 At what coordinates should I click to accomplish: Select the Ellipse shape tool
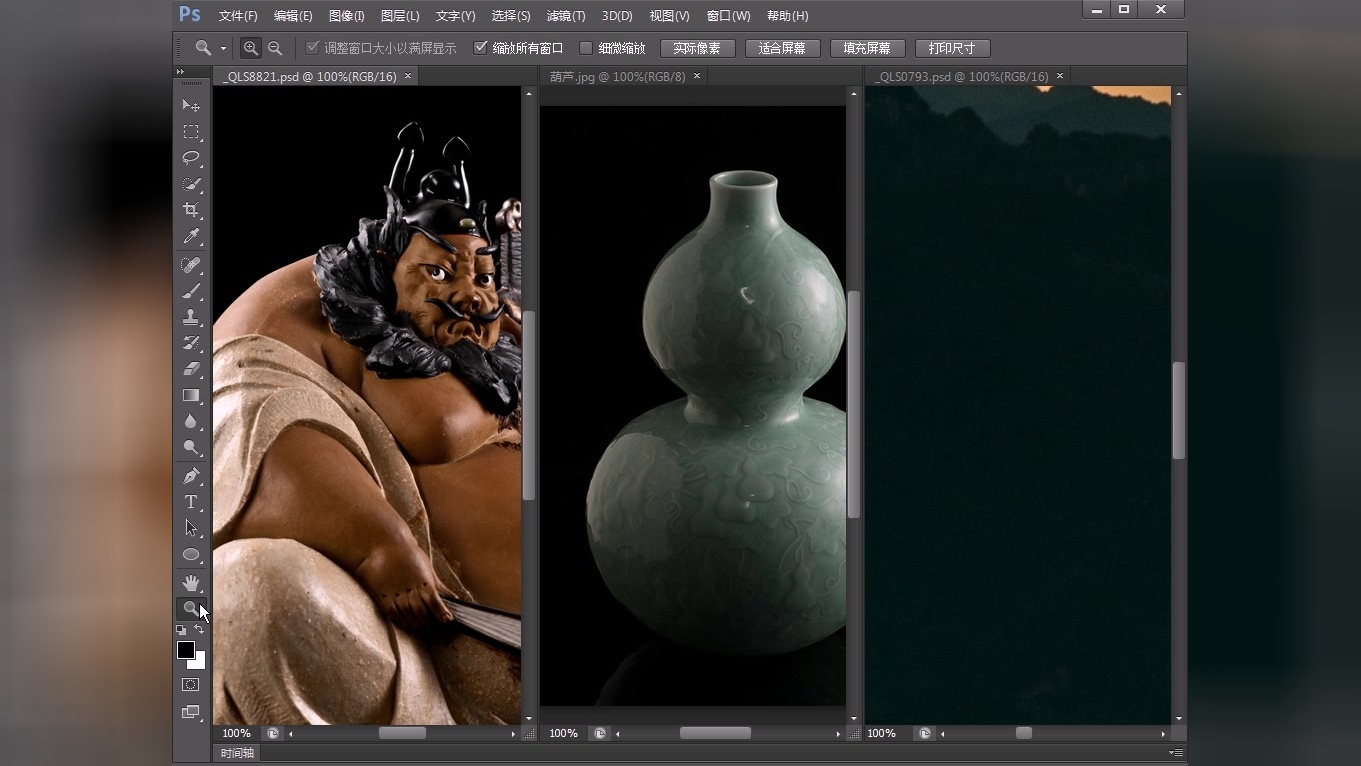(190, 554)
